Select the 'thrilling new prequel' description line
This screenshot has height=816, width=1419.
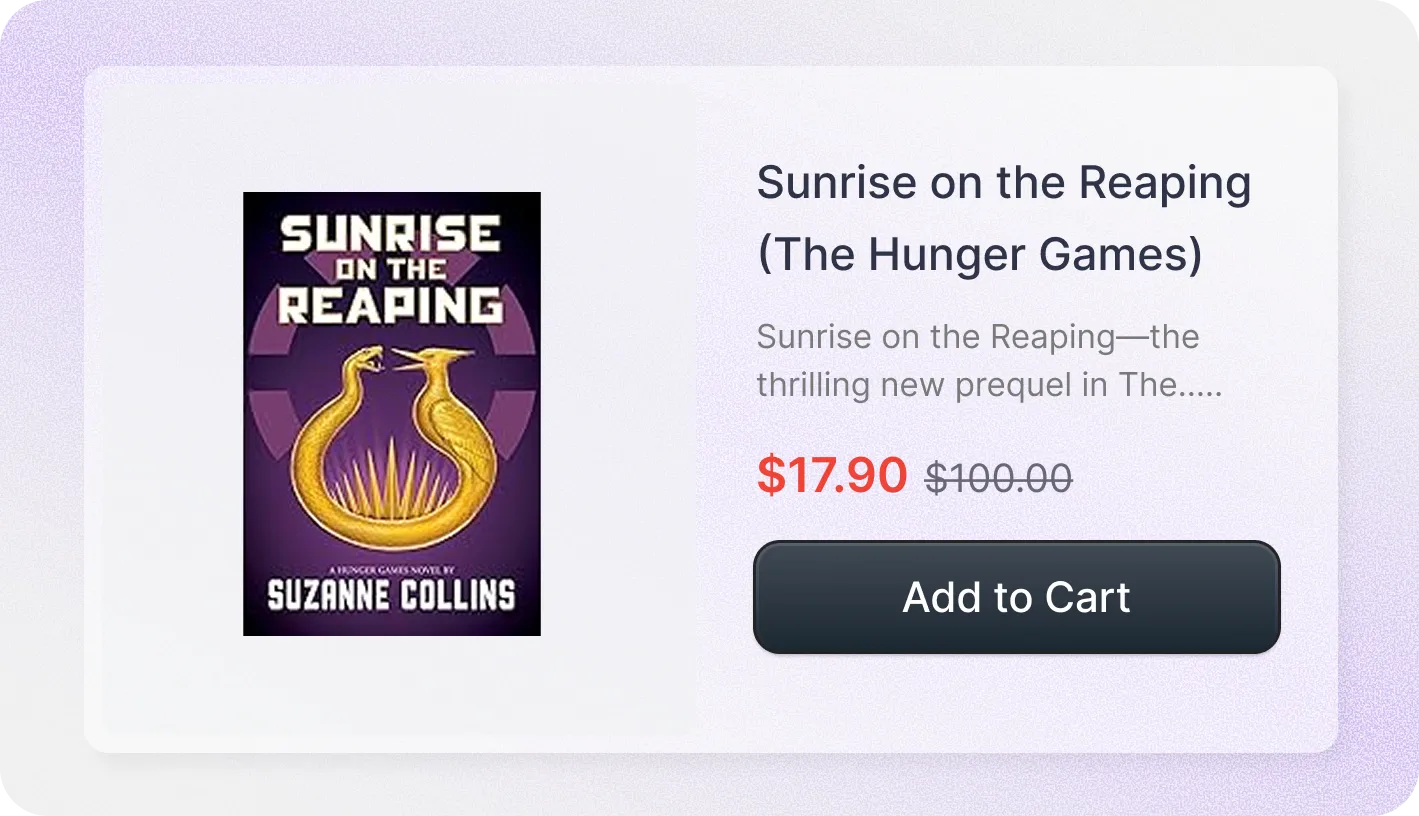[990, 385]
